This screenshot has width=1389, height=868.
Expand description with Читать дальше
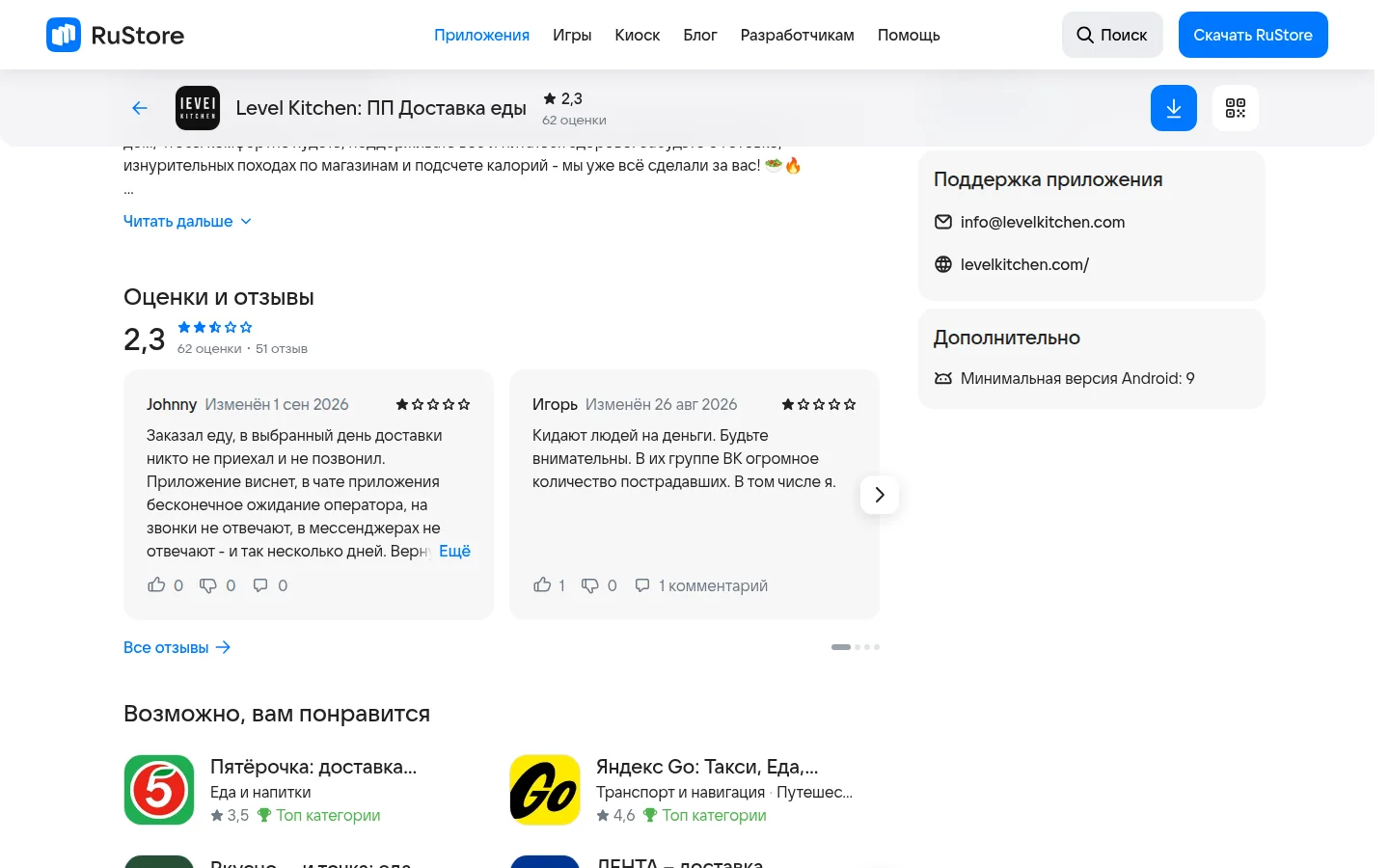click(x=187, y=221)
